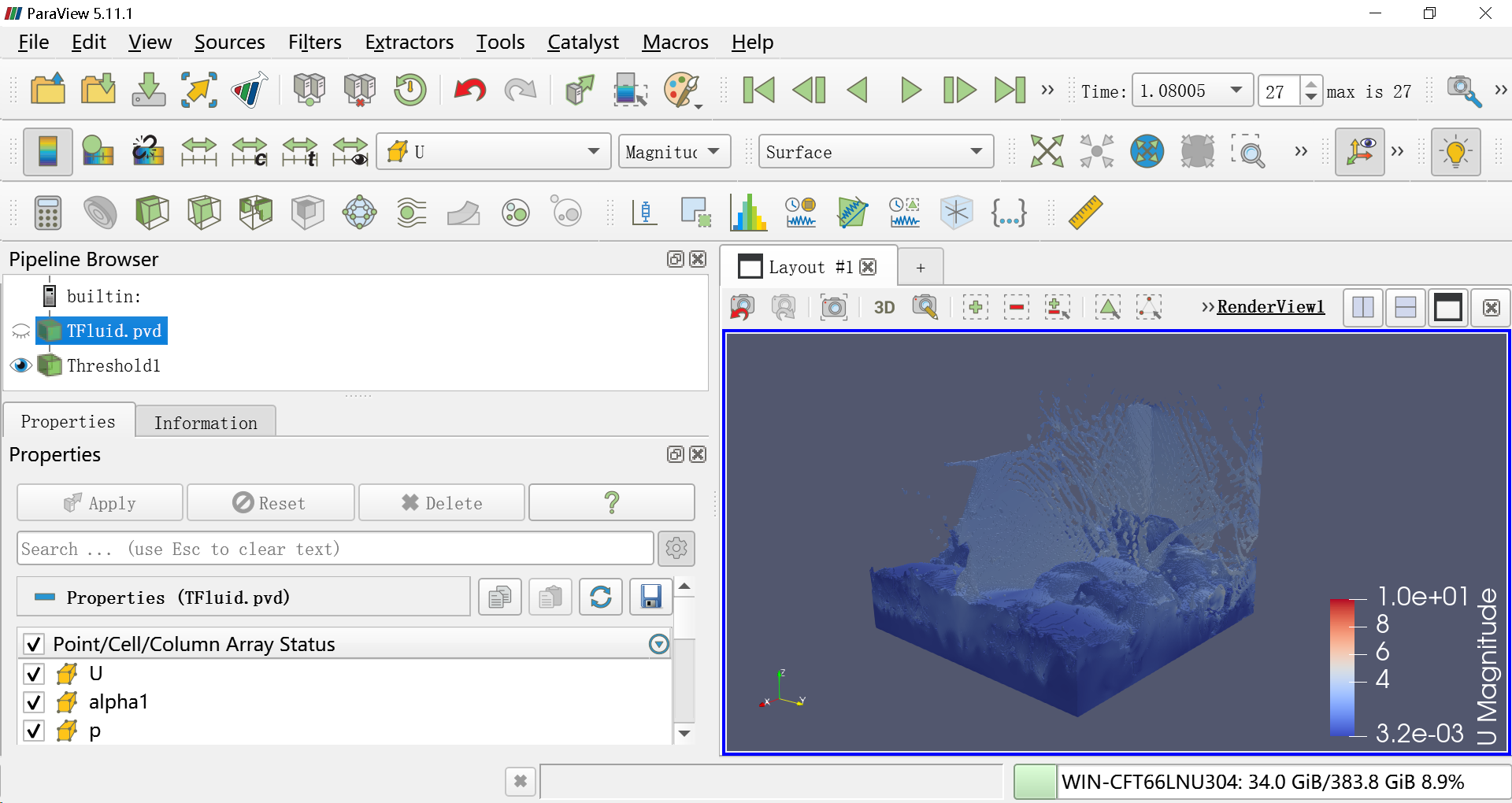Click the properties search field
The image size is (1512, 803).
click(334, 549)
